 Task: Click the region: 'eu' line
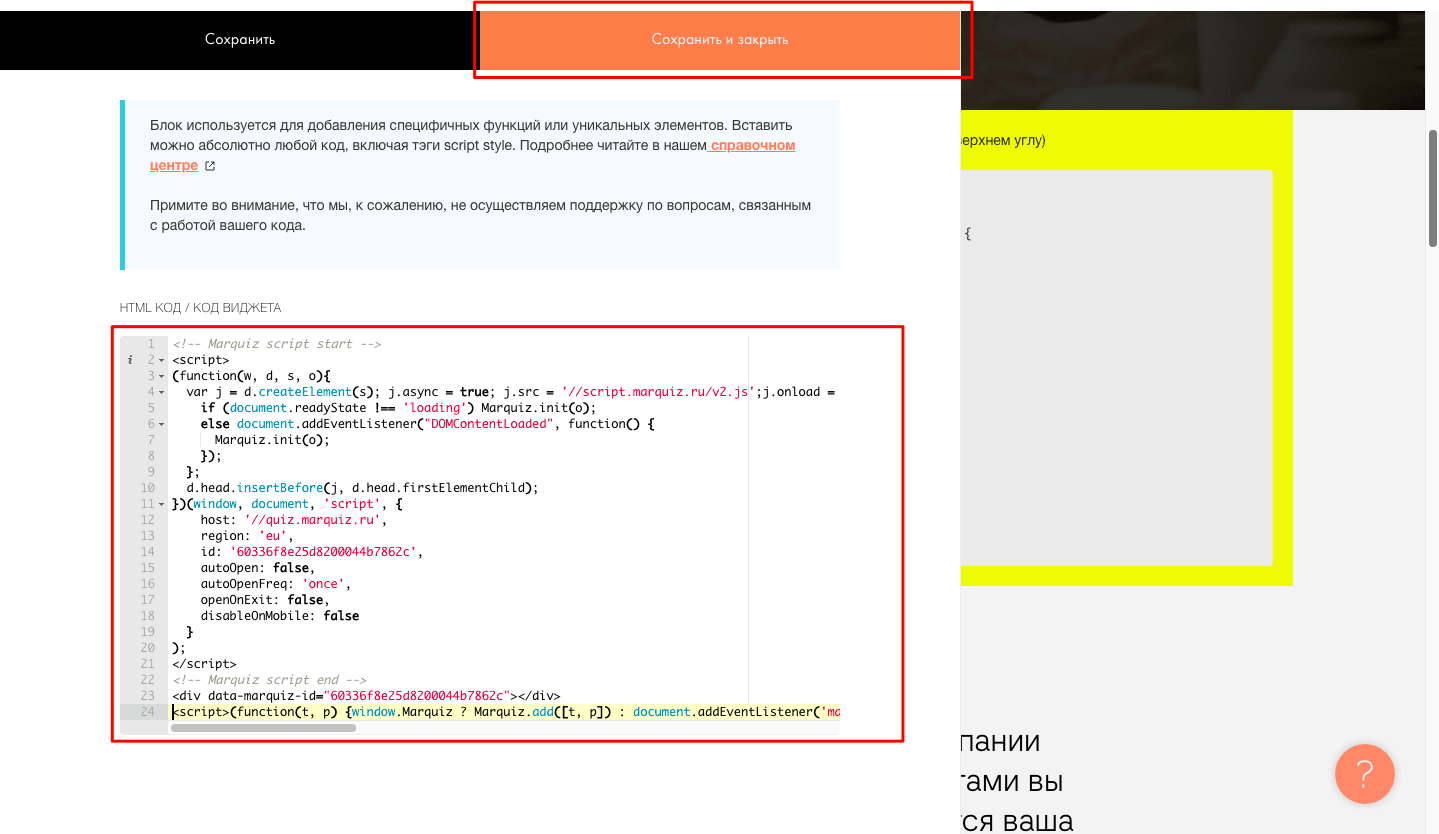tap(247, 536)
